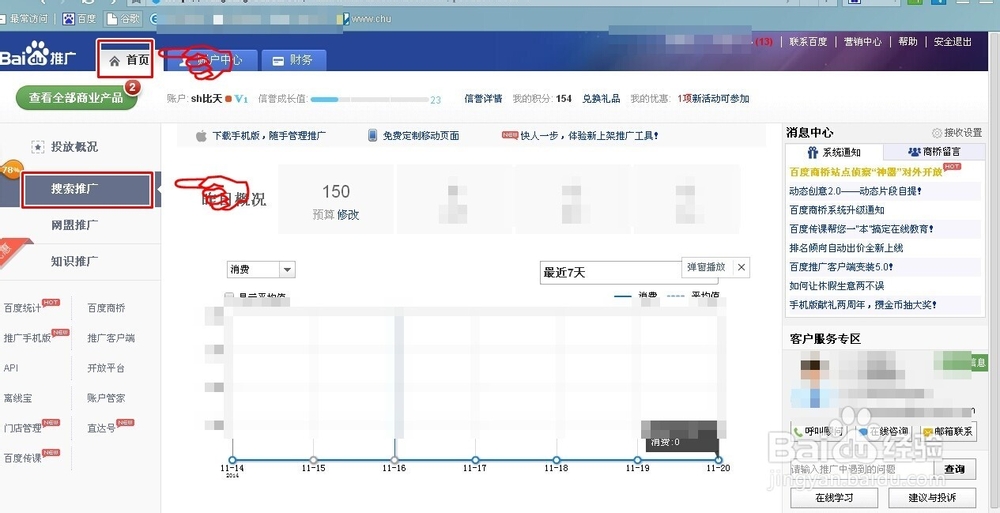
Task: Open 推广手机版 link
Action: [x=27, y=338]
